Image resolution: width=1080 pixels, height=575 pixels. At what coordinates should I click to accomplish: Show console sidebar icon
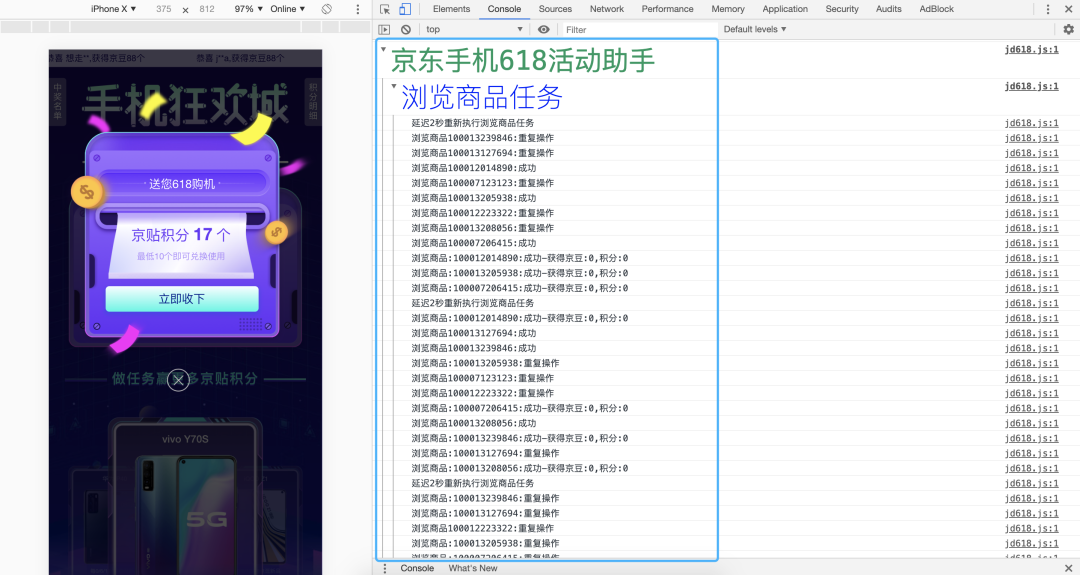coord(384,30)
